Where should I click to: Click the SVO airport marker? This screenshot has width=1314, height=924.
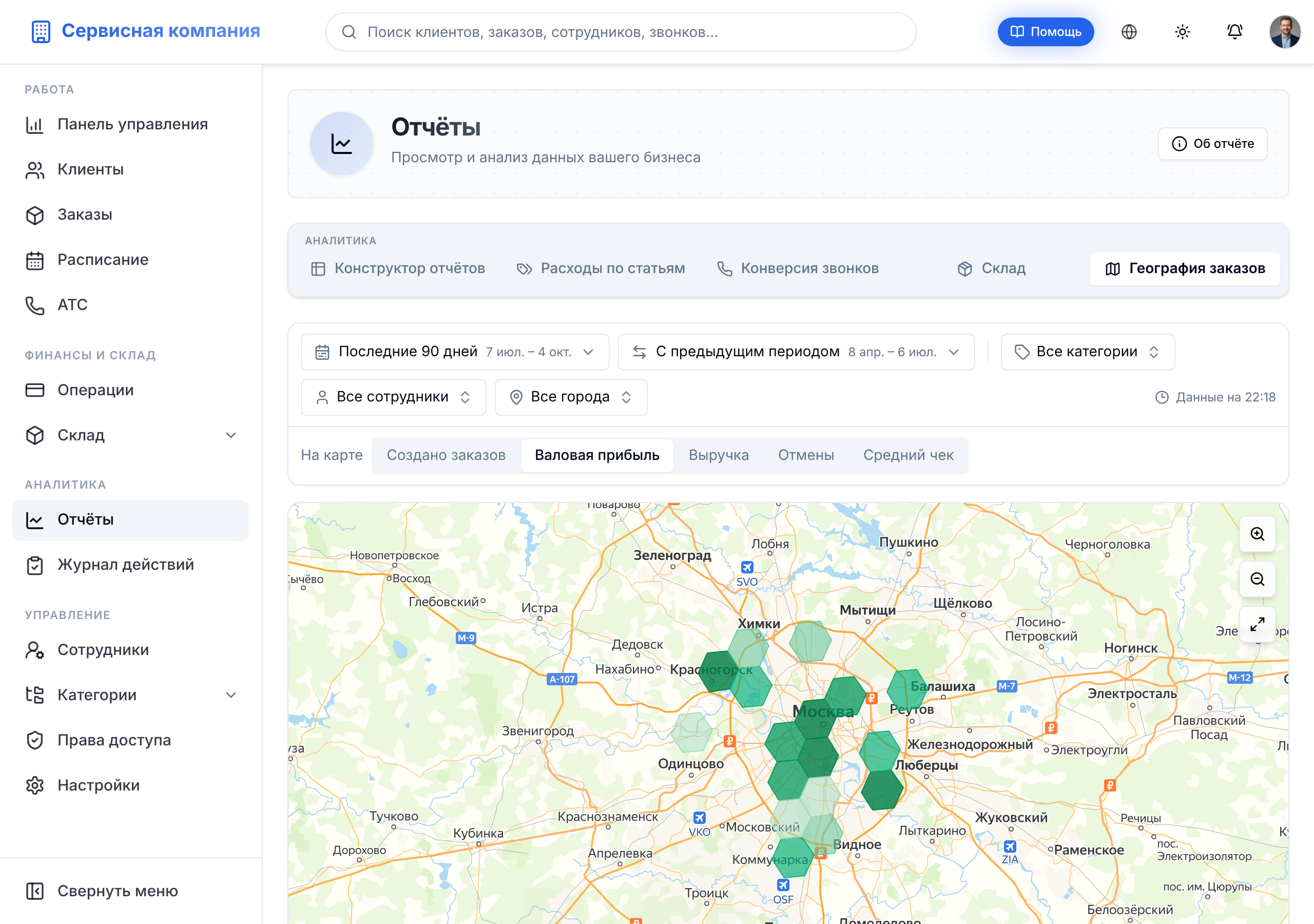(x=747, y=574)
